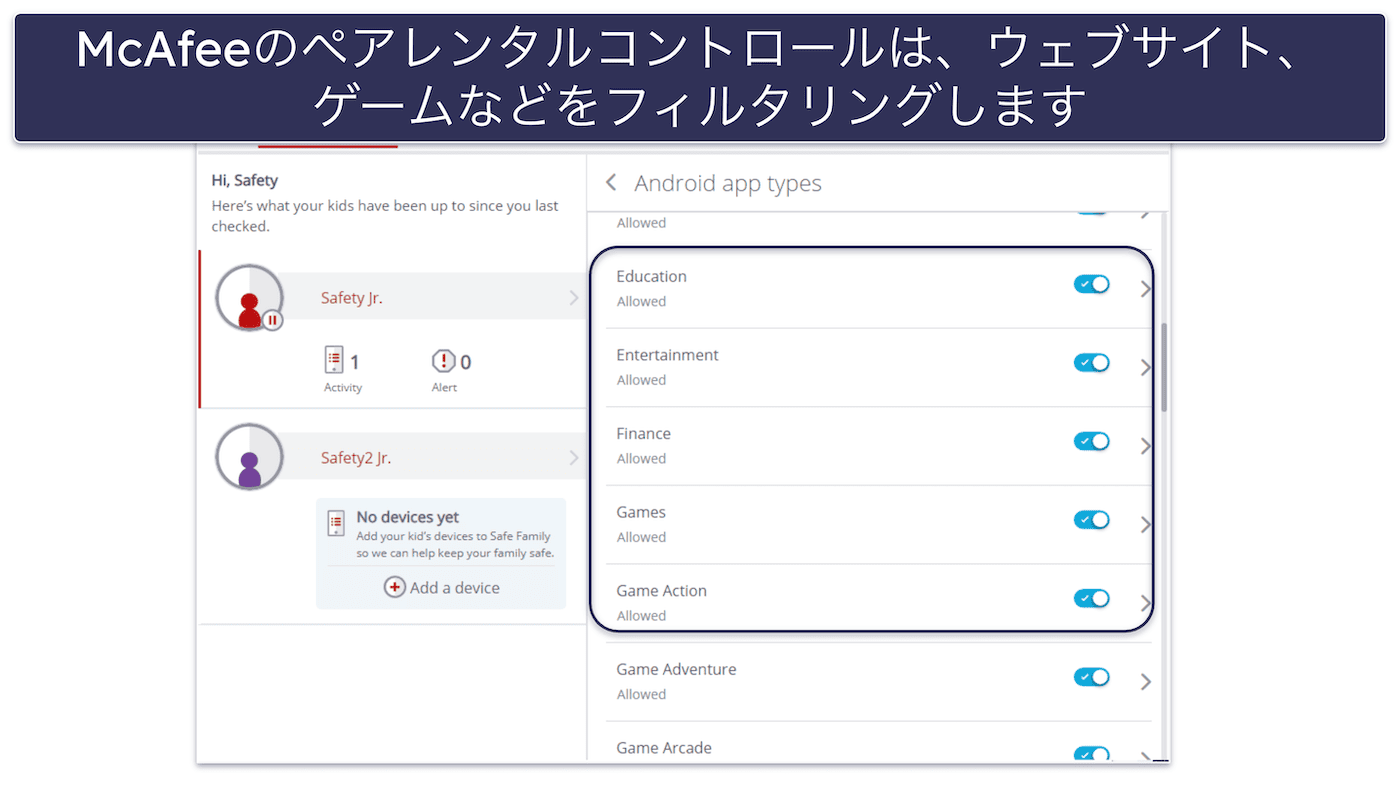
Task: Expand the Games row chevron
Action: pyautogui.click(x=1146, y=524)
